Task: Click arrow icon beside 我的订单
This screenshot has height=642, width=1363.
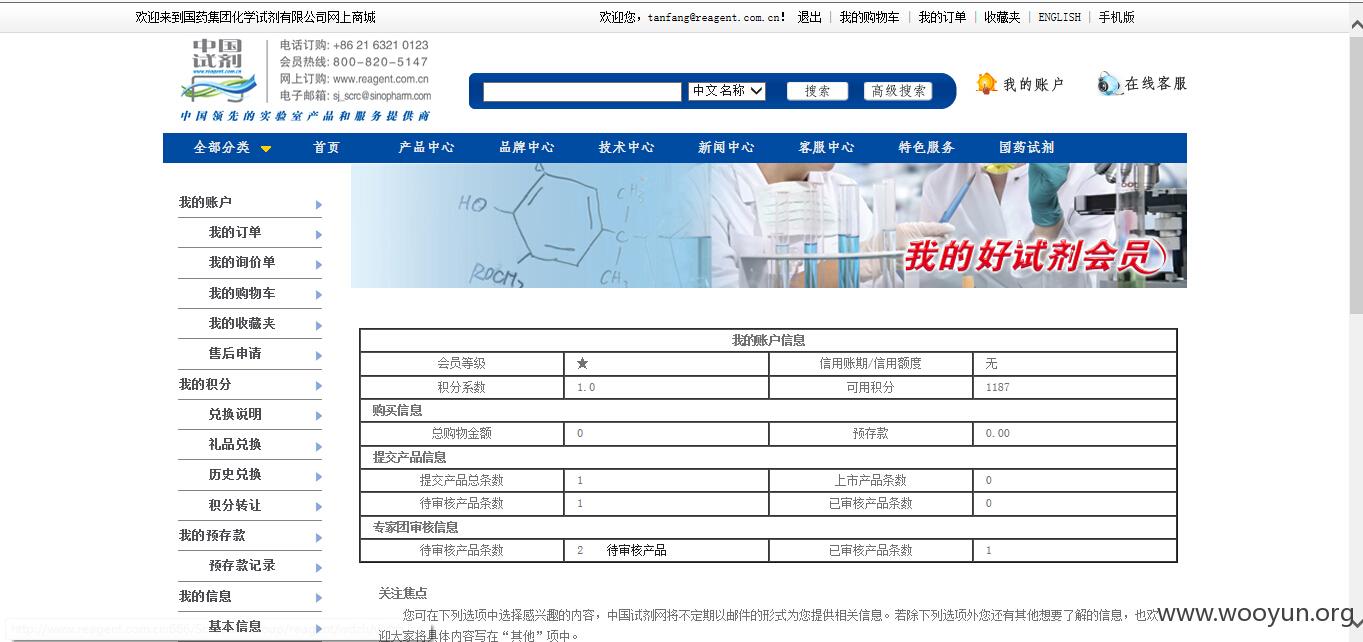Action: [x=319, y=236]
